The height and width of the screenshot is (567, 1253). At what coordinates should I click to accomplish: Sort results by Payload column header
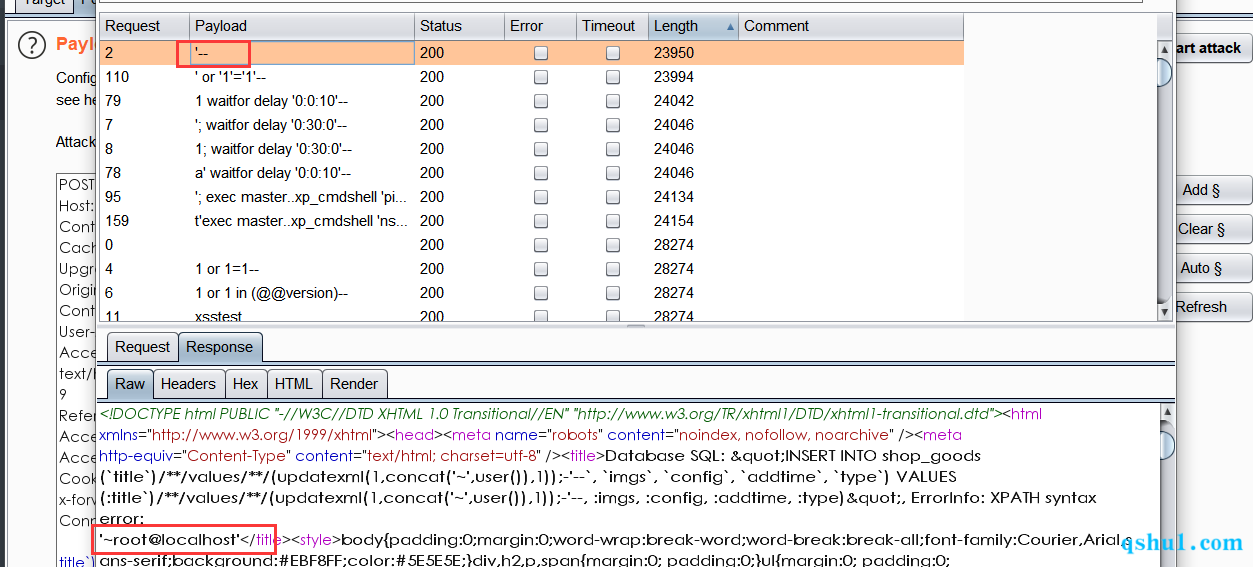click(301, 26)
